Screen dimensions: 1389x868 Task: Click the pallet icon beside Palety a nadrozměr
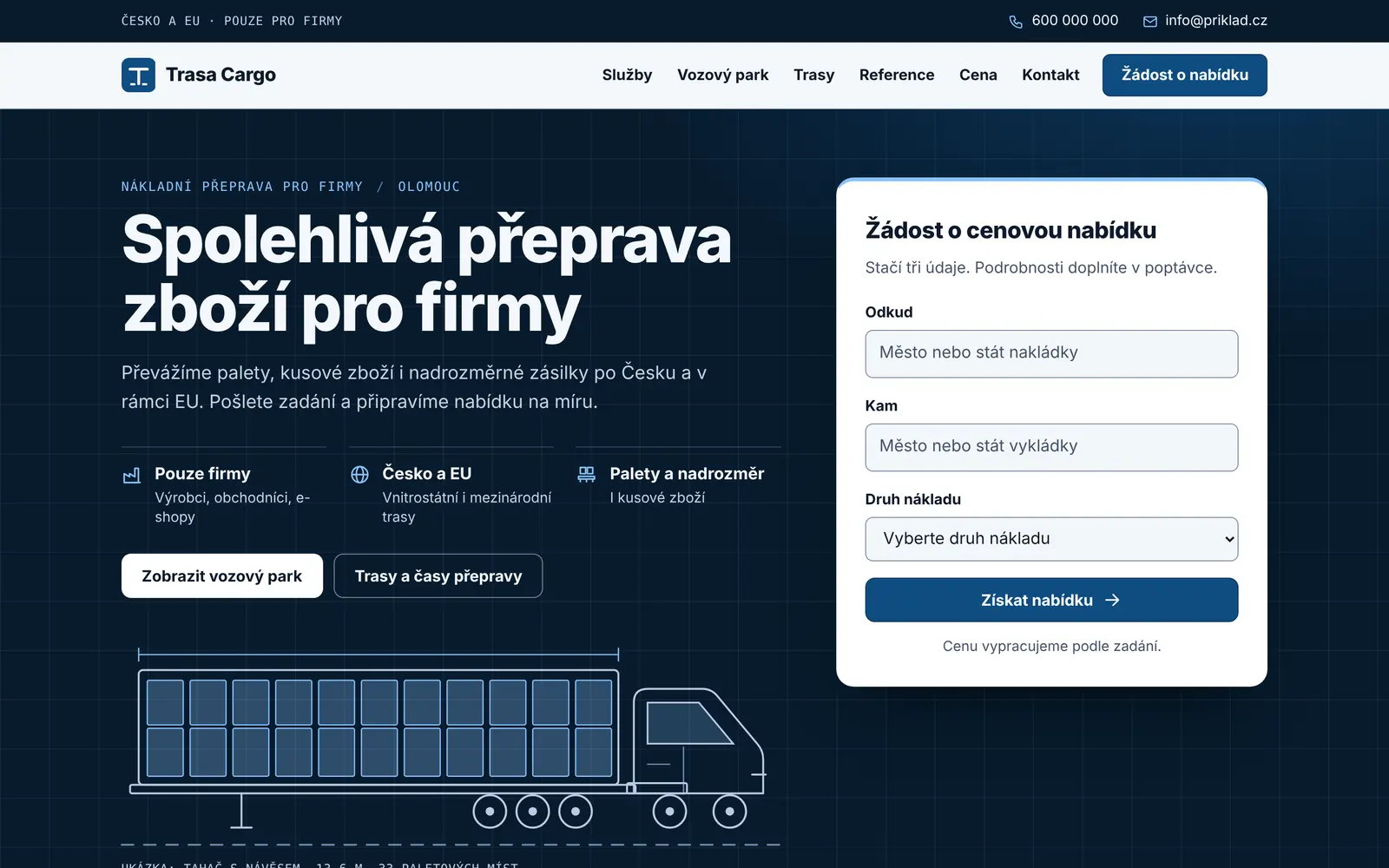(x=587, y=474)
